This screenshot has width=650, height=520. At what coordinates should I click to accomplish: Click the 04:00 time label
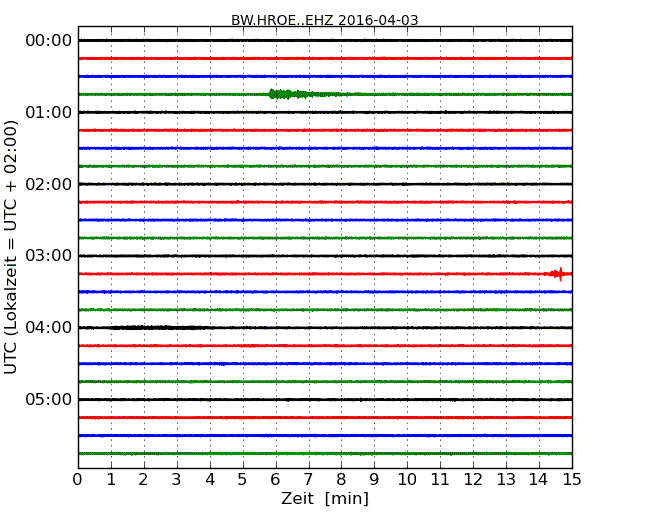(49, 328)
